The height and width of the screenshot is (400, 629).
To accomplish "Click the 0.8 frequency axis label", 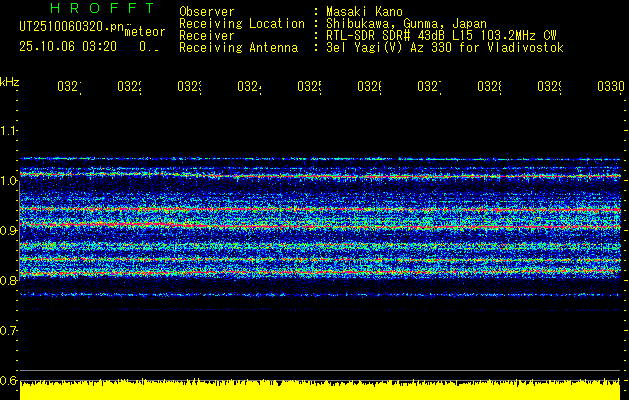I will [8, 281].
